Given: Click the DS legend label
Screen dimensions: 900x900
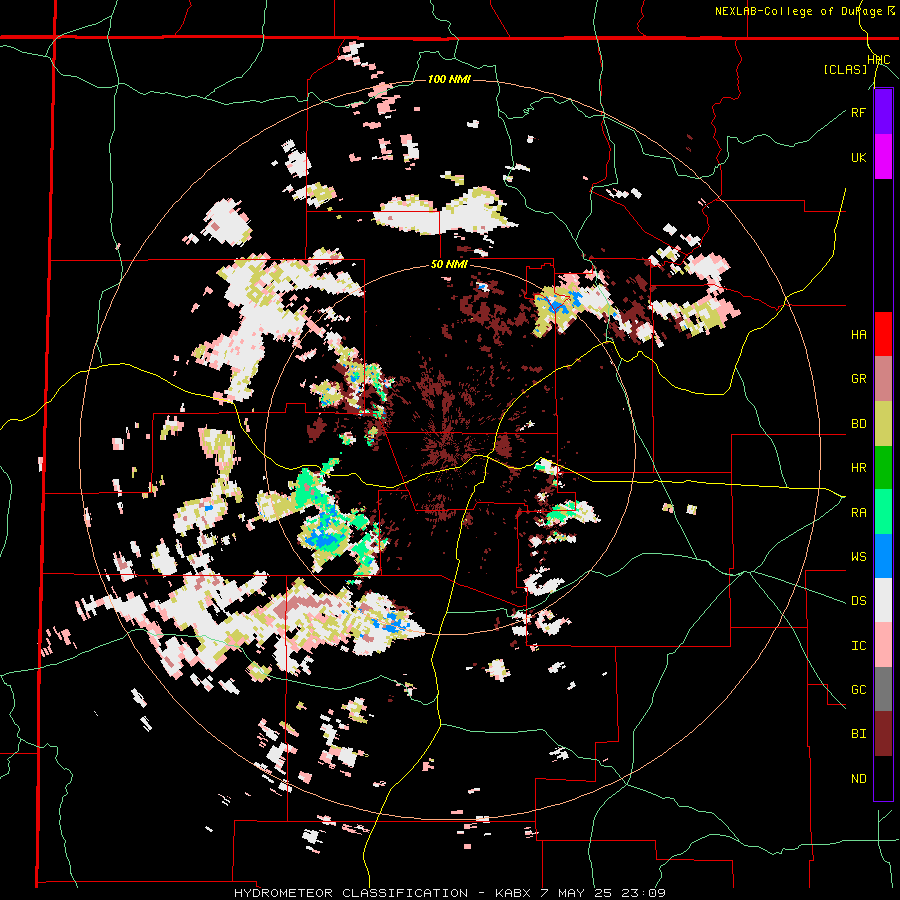Looking at the screenshot, I should (x=858, y=601).
